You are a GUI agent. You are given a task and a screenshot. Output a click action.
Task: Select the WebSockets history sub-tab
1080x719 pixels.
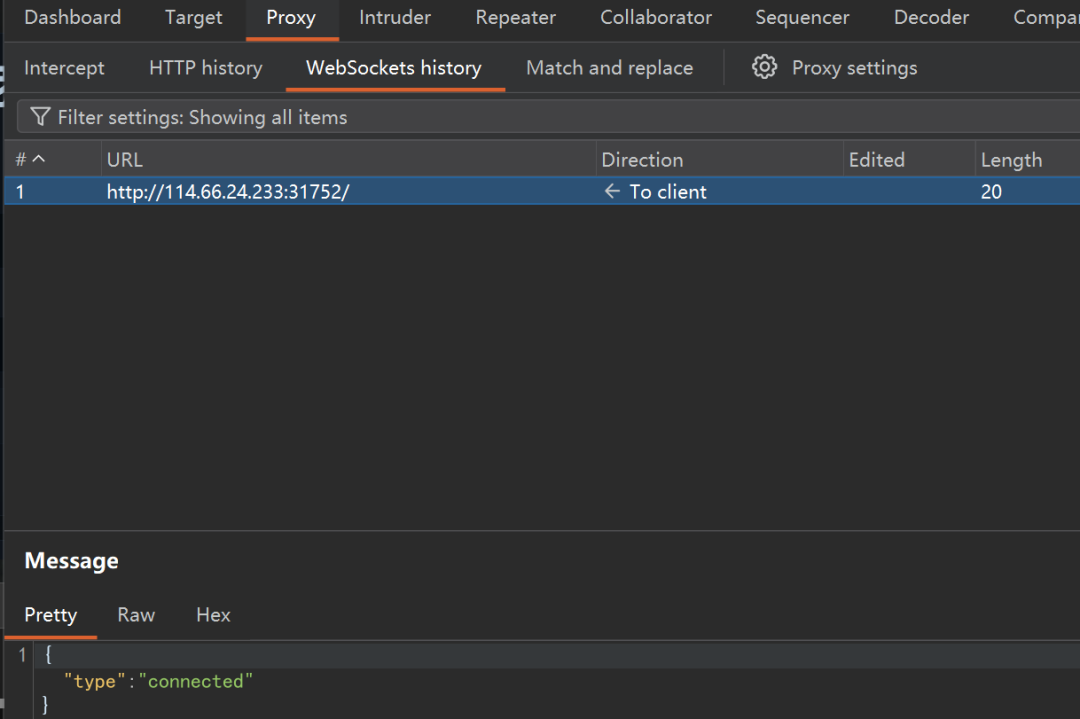click(x=394, y=68)
